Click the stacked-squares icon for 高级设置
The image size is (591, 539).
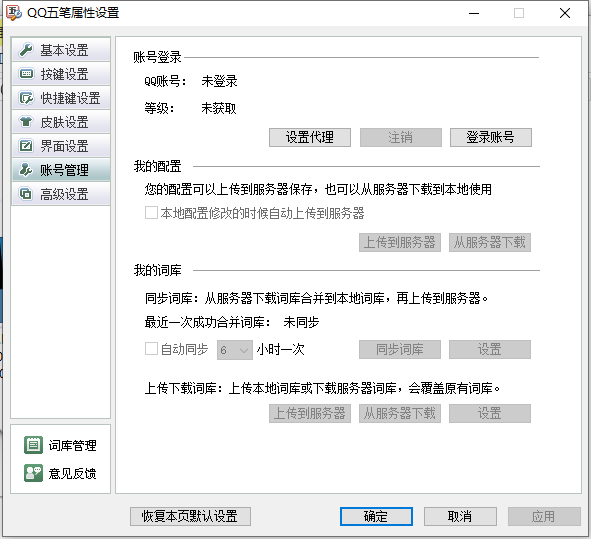click(26, 194)
